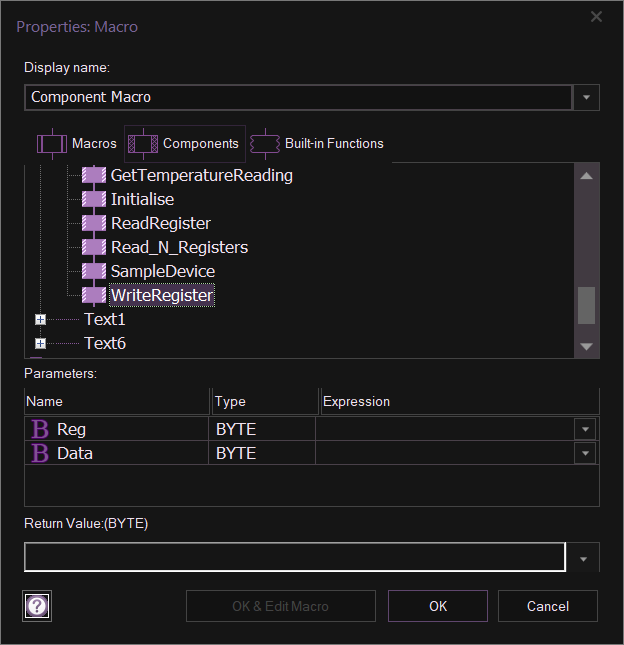624x645 pixels.
Task: Click the OK button
Action: coord(438,606)
